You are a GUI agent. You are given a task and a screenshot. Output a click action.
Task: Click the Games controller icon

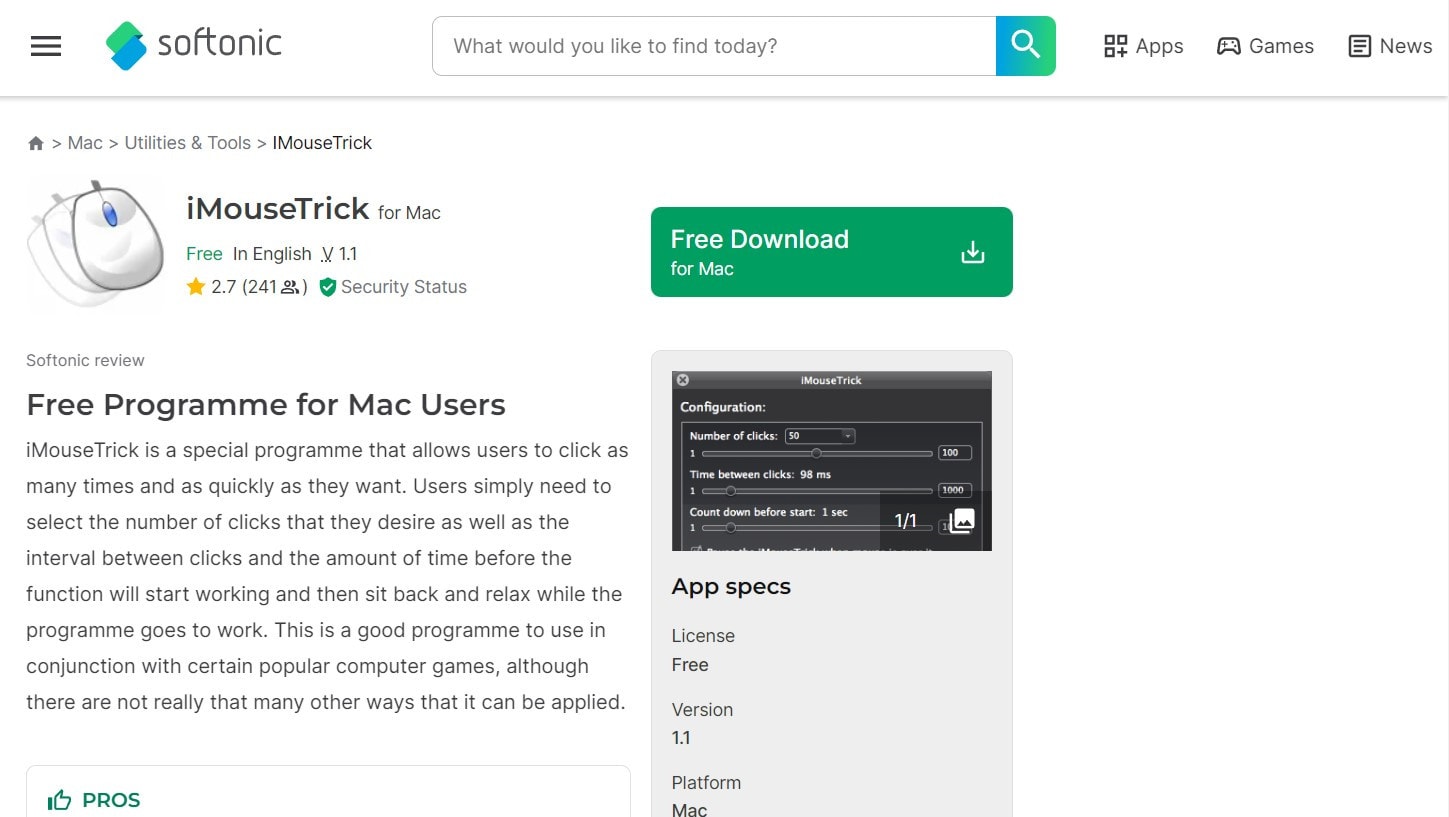[1228, 46]
